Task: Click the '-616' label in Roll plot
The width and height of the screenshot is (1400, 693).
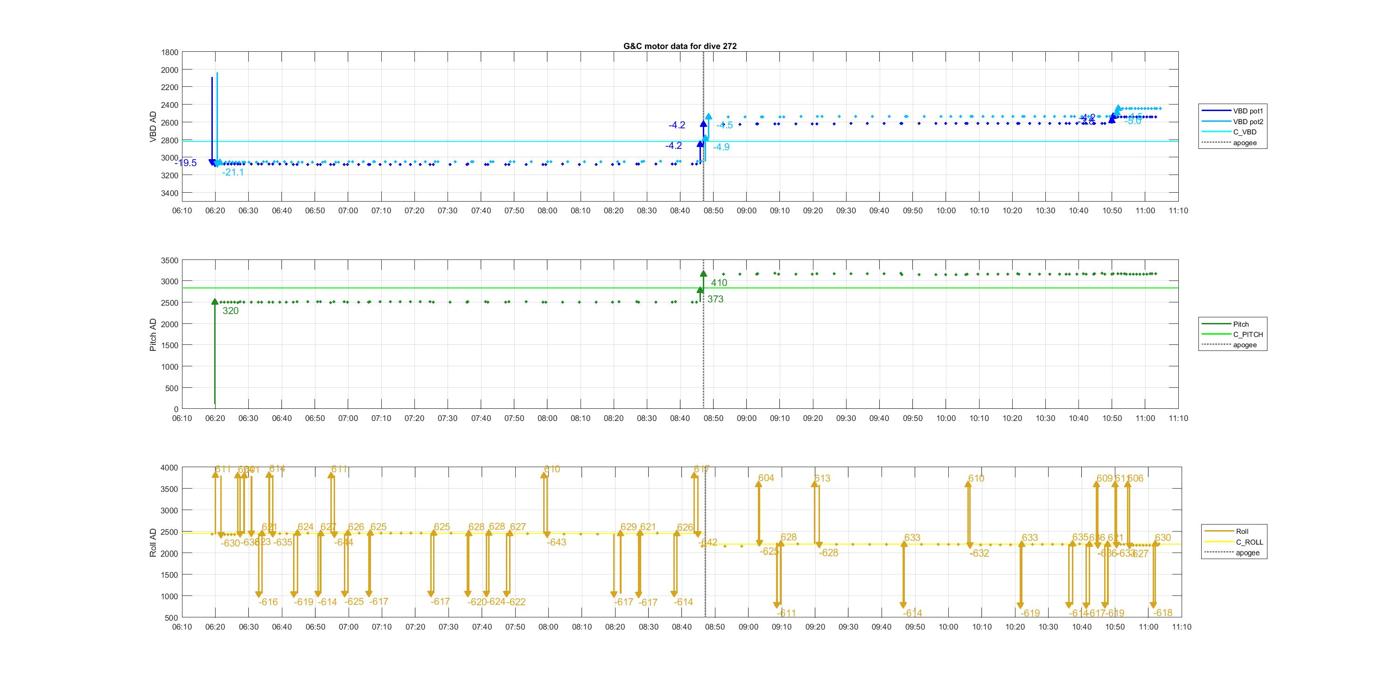Action: click(268, 602)
